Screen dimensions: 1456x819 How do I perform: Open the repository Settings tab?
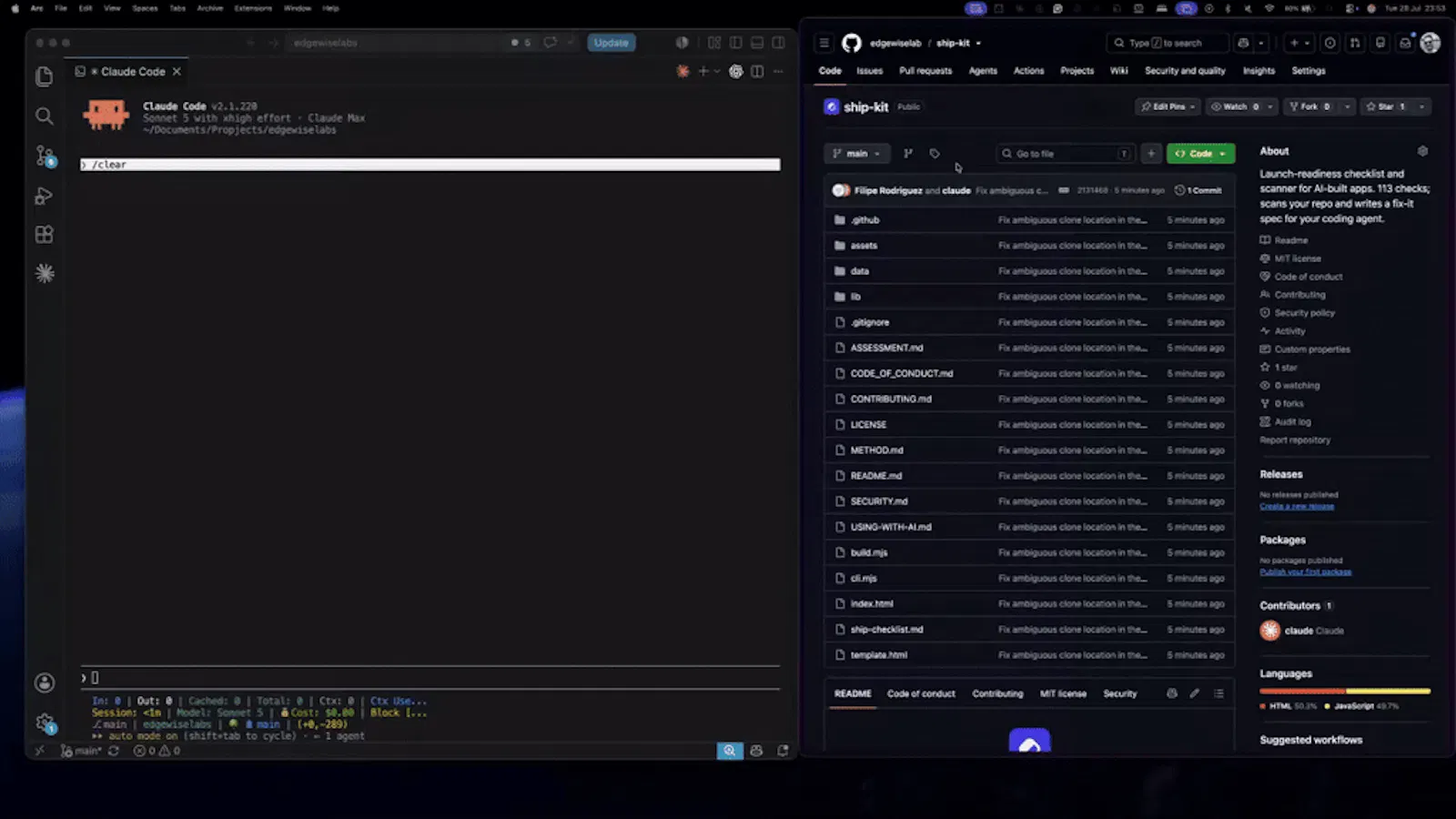[1308, 71]
